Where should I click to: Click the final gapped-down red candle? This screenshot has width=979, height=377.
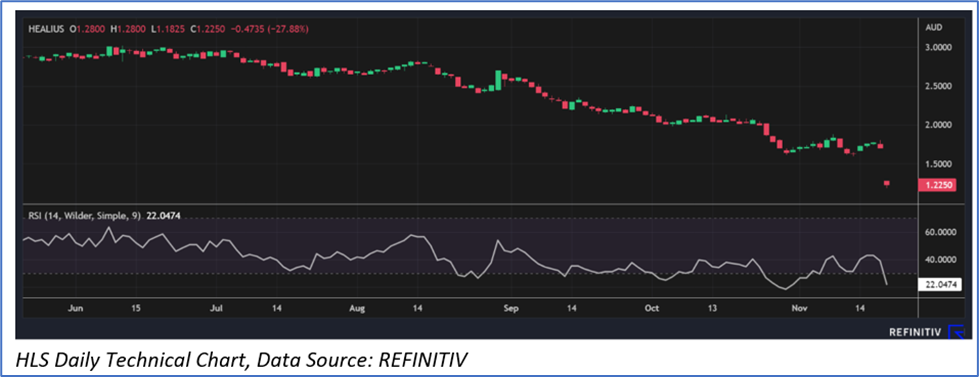coord(887,183)
